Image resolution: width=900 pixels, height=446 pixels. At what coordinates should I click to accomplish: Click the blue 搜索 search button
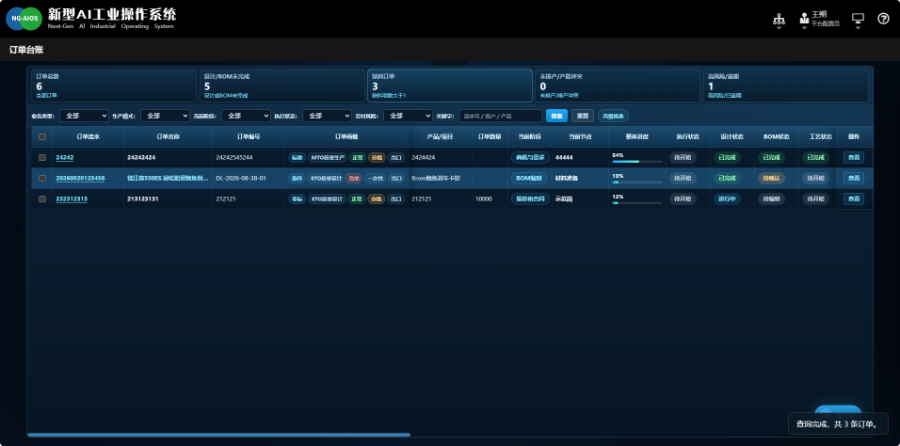tap(557, 115)
